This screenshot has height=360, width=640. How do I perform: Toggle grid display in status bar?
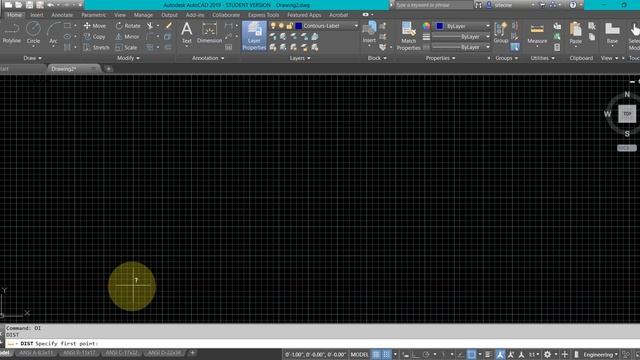[x=376, y=354]
